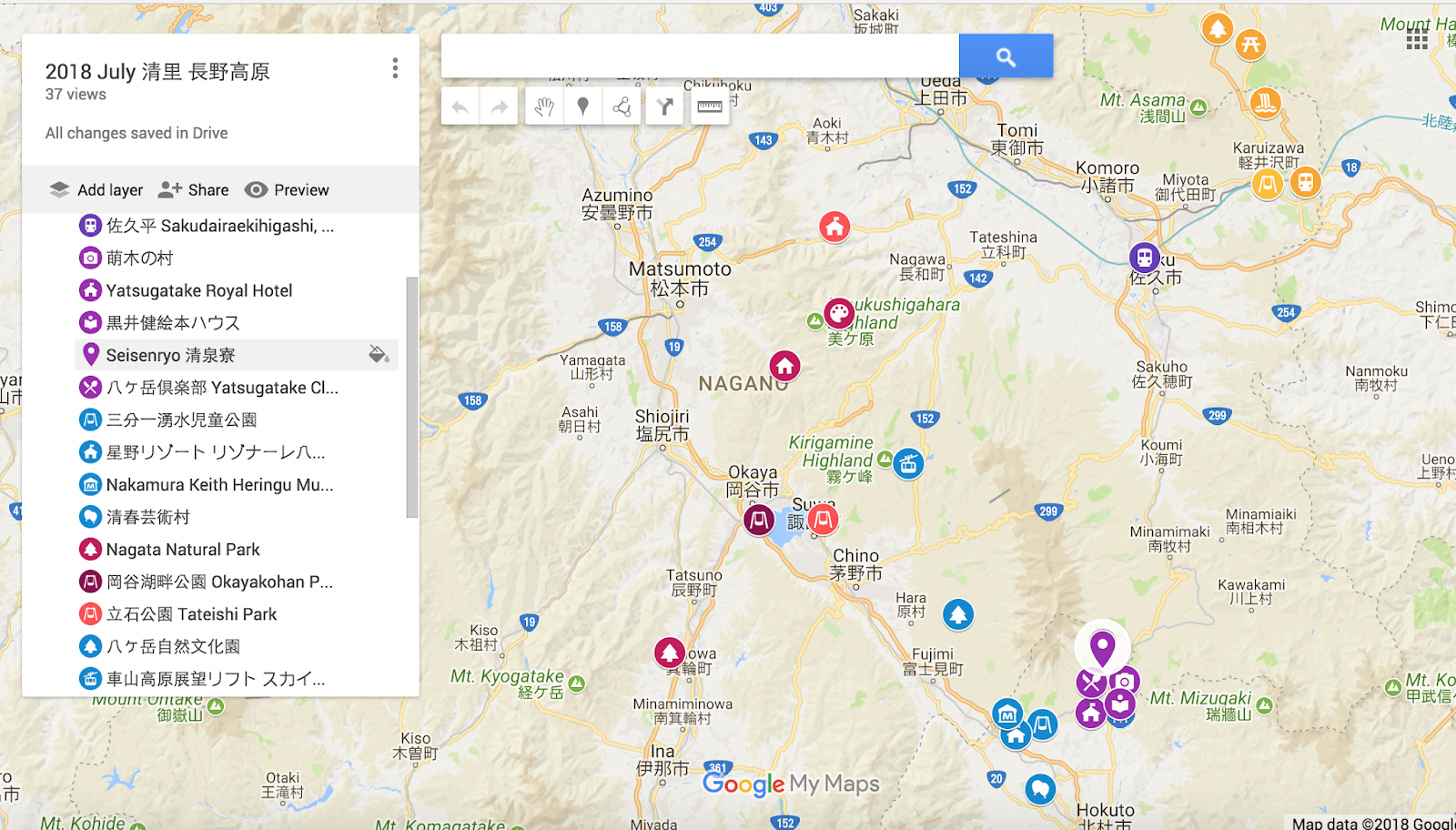Click the purple schoolhouse marker
1456x830 pixels.
pos(1090,713)
